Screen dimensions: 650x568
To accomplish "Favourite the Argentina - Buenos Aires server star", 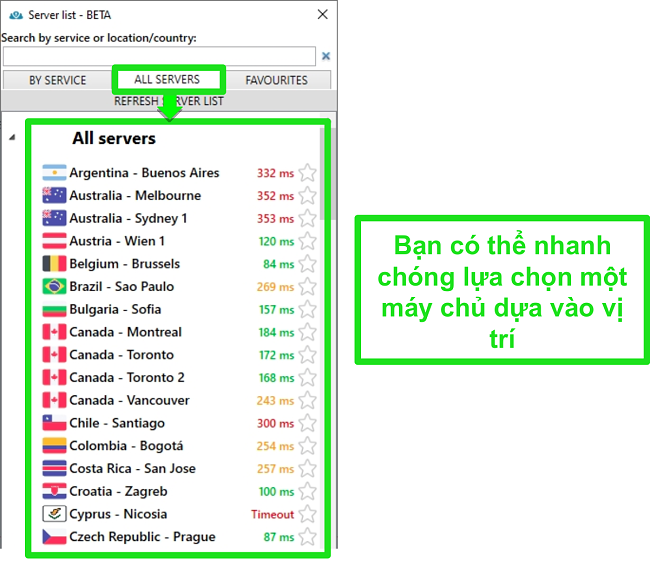I will point(308,172).
